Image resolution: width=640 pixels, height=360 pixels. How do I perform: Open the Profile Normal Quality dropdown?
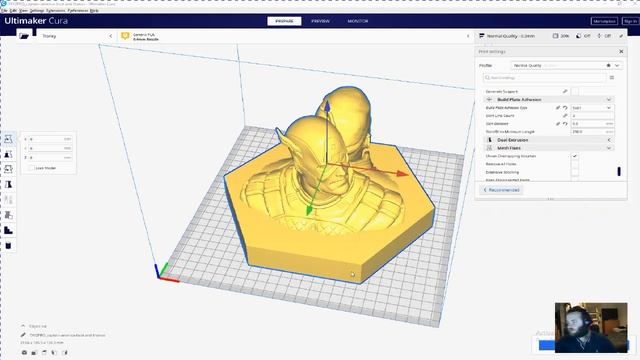tap(567, 65)
